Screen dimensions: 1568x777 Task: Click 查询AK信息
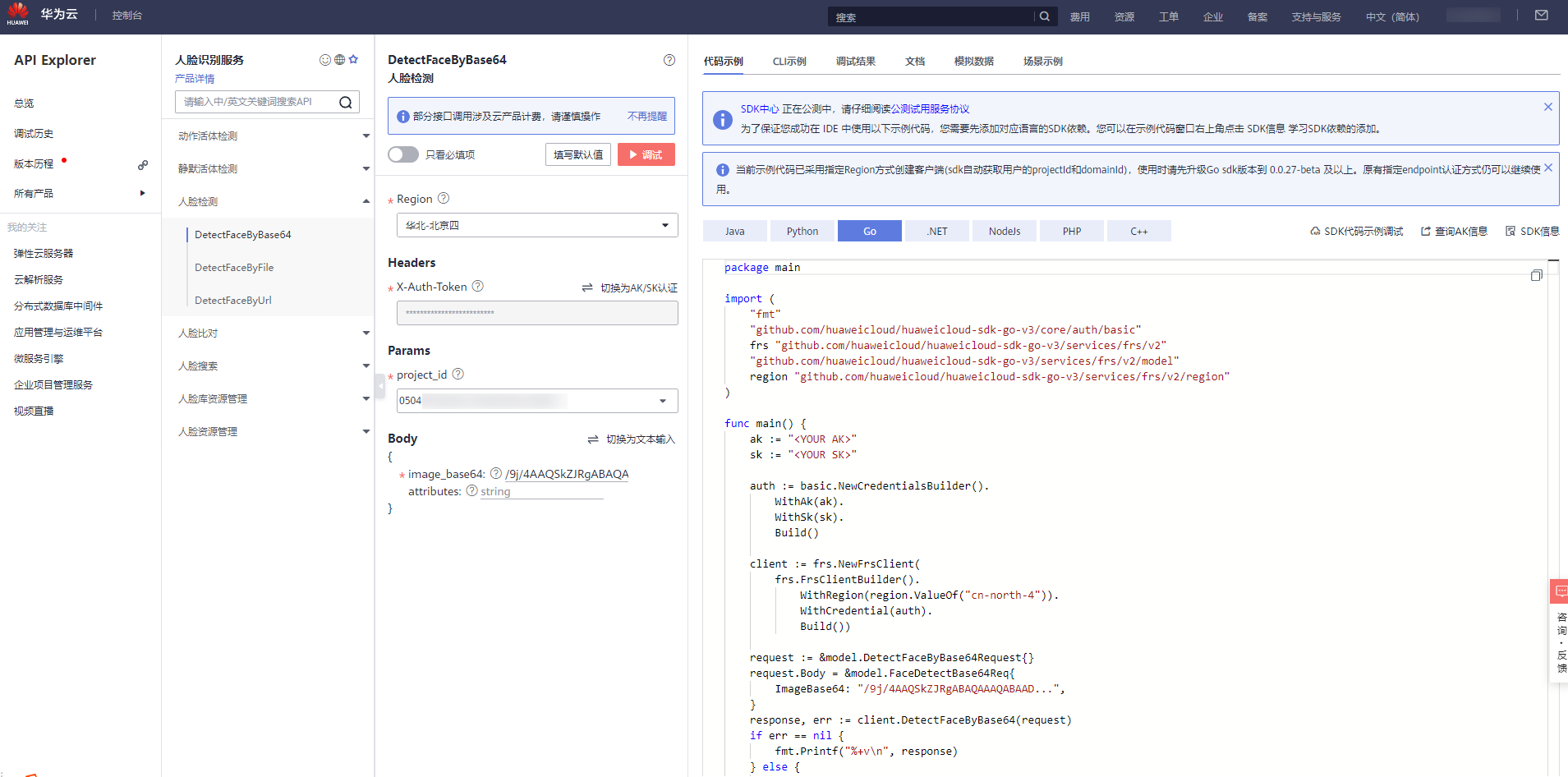coord(1455,232)
